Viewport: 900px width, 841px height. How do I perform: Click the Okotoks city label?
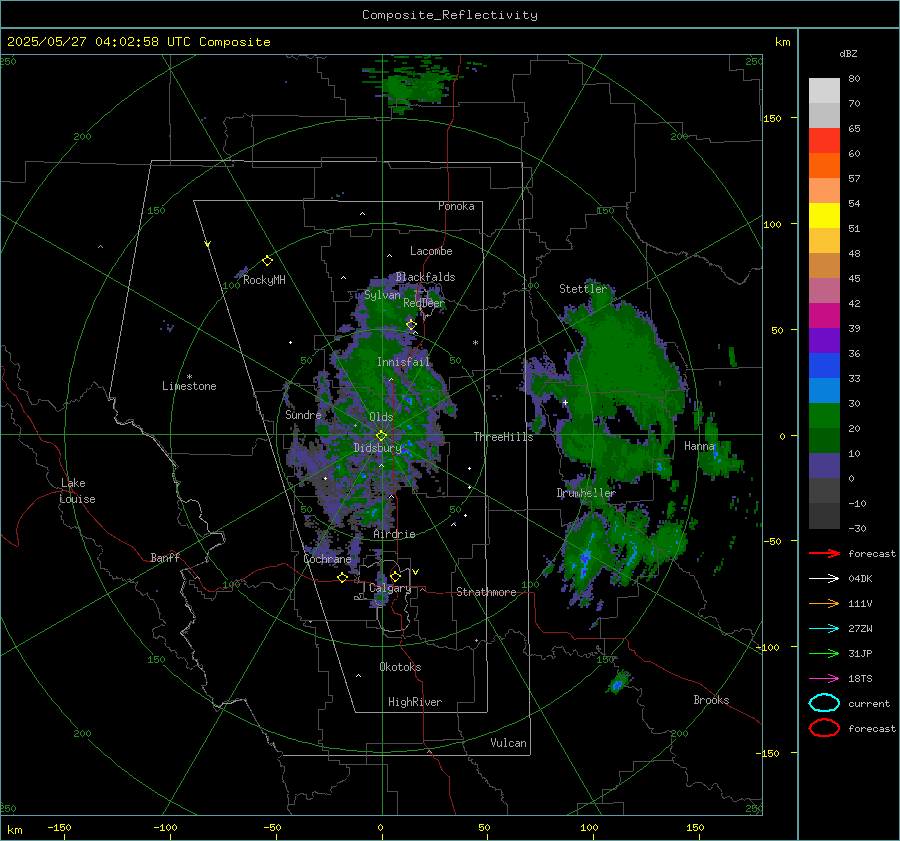pyautogui.click(x=401, y=667)
